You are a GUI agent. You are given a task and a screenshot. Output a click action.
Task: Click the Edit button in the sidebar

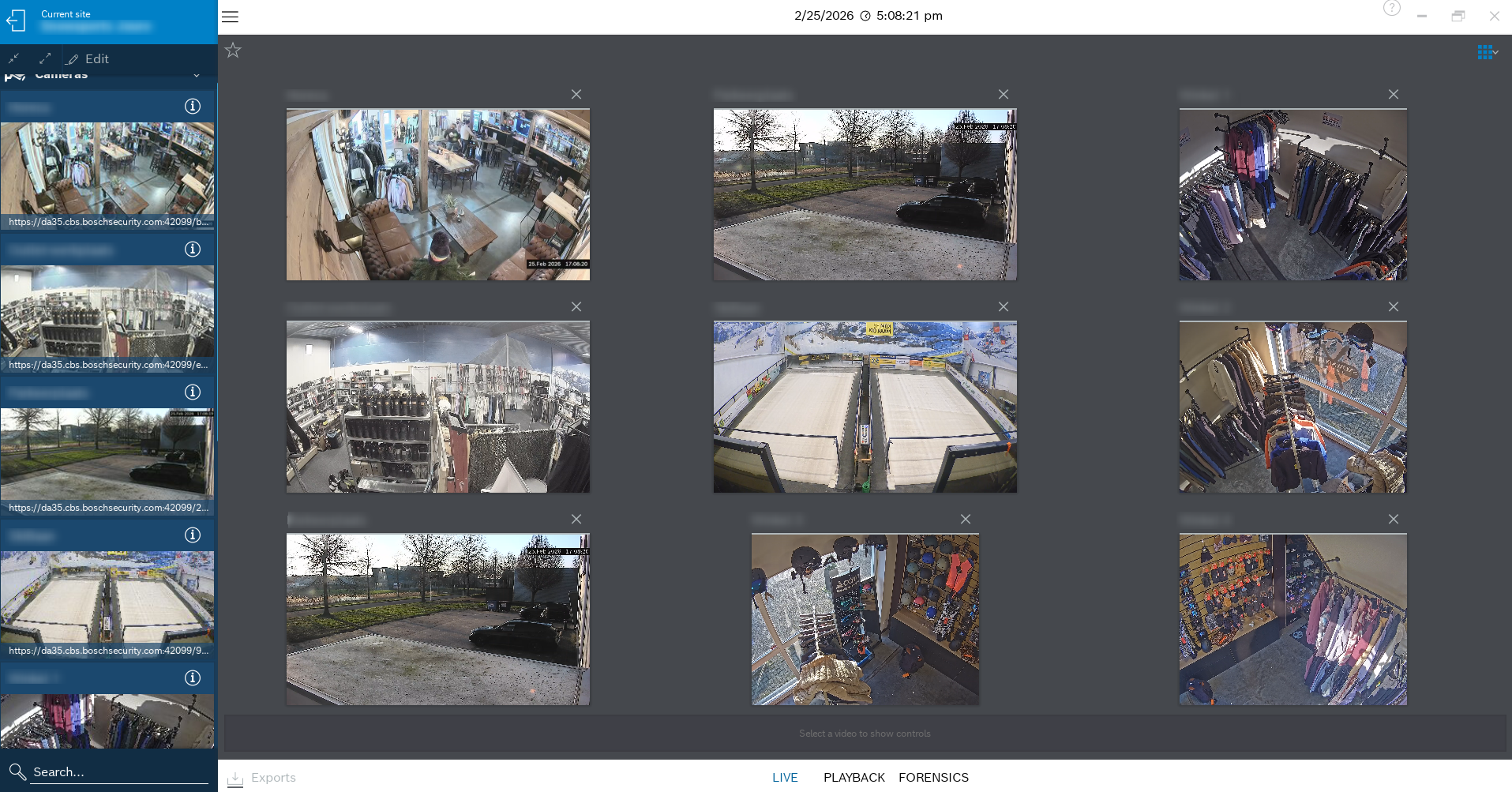coord(88,59)
